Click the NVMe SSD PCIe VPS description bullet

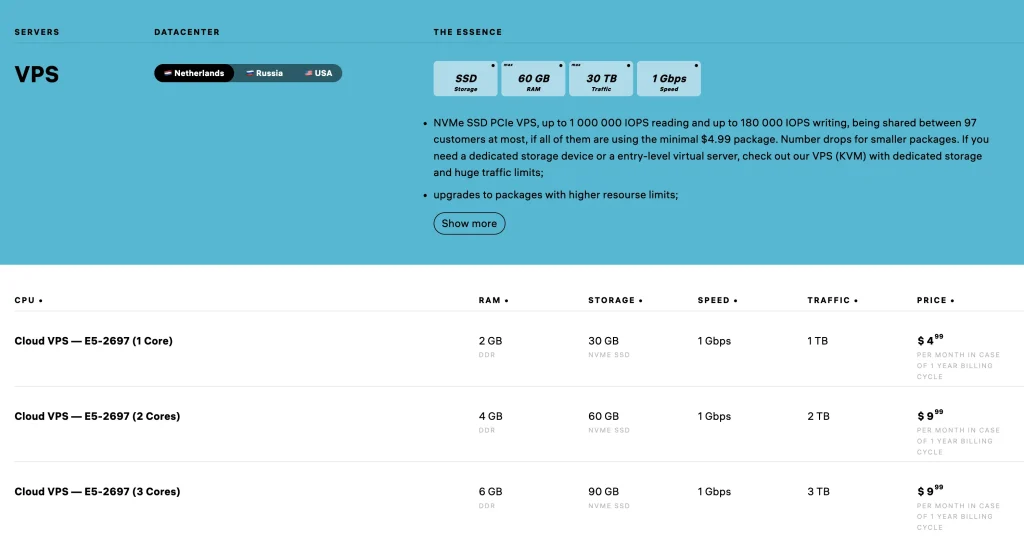711,148
